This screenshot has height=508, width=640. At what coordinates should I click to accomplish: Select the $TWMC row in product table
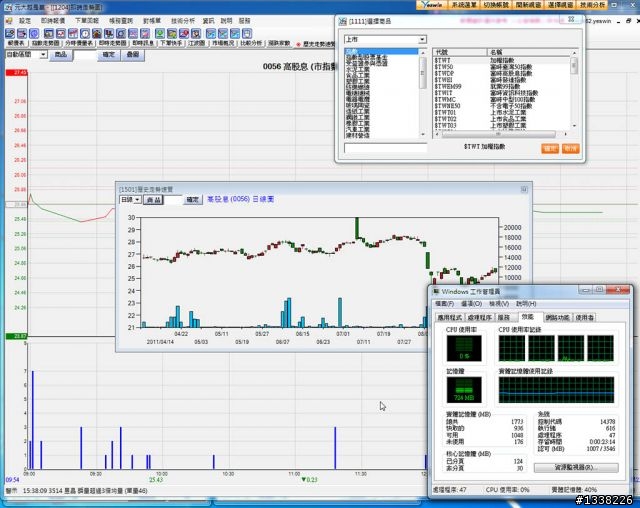coord(502,100)
